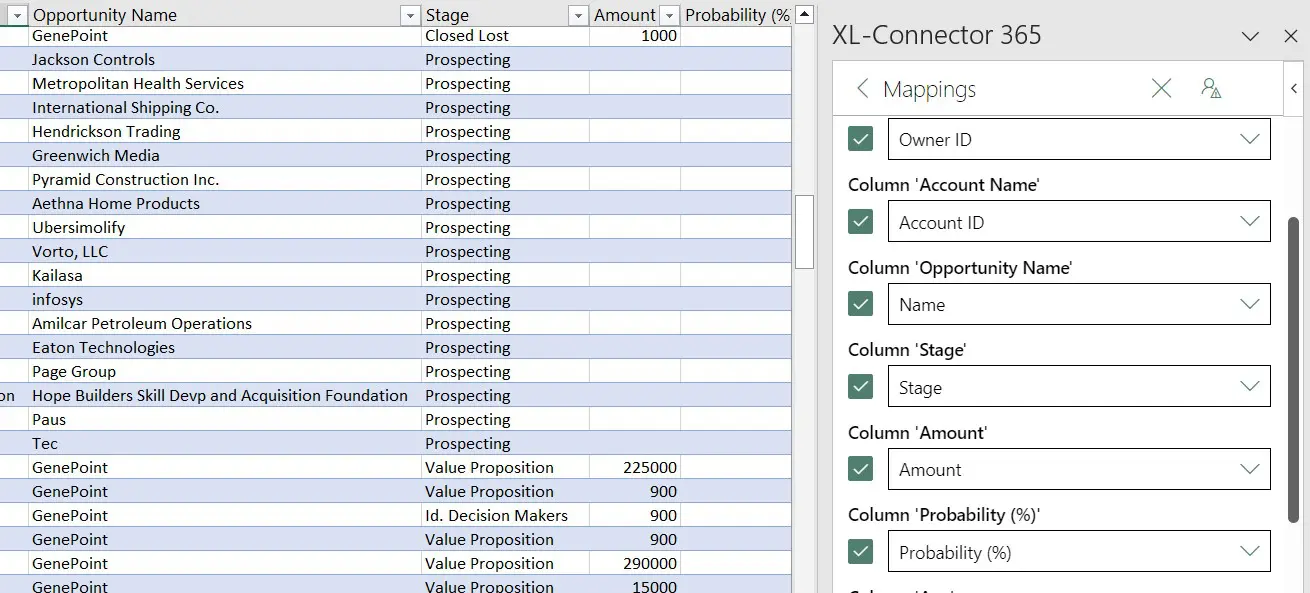Expand the Name field mapping dropdown

pos(1249,304)
